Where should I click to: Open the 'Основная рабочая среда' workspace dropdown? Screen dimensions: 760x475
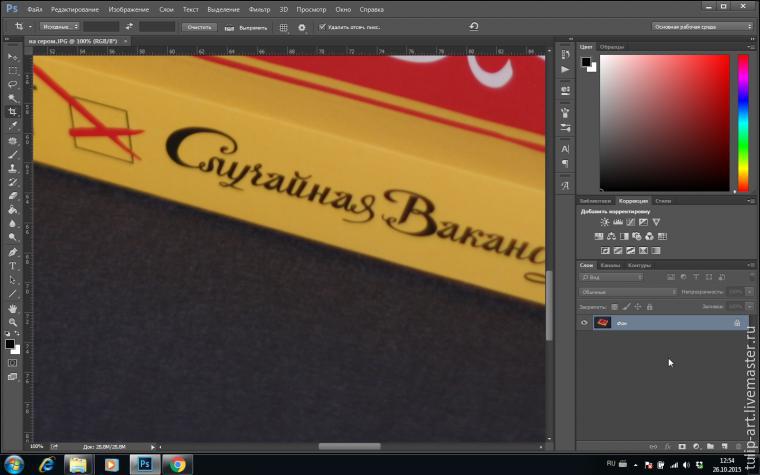(702, 27)
